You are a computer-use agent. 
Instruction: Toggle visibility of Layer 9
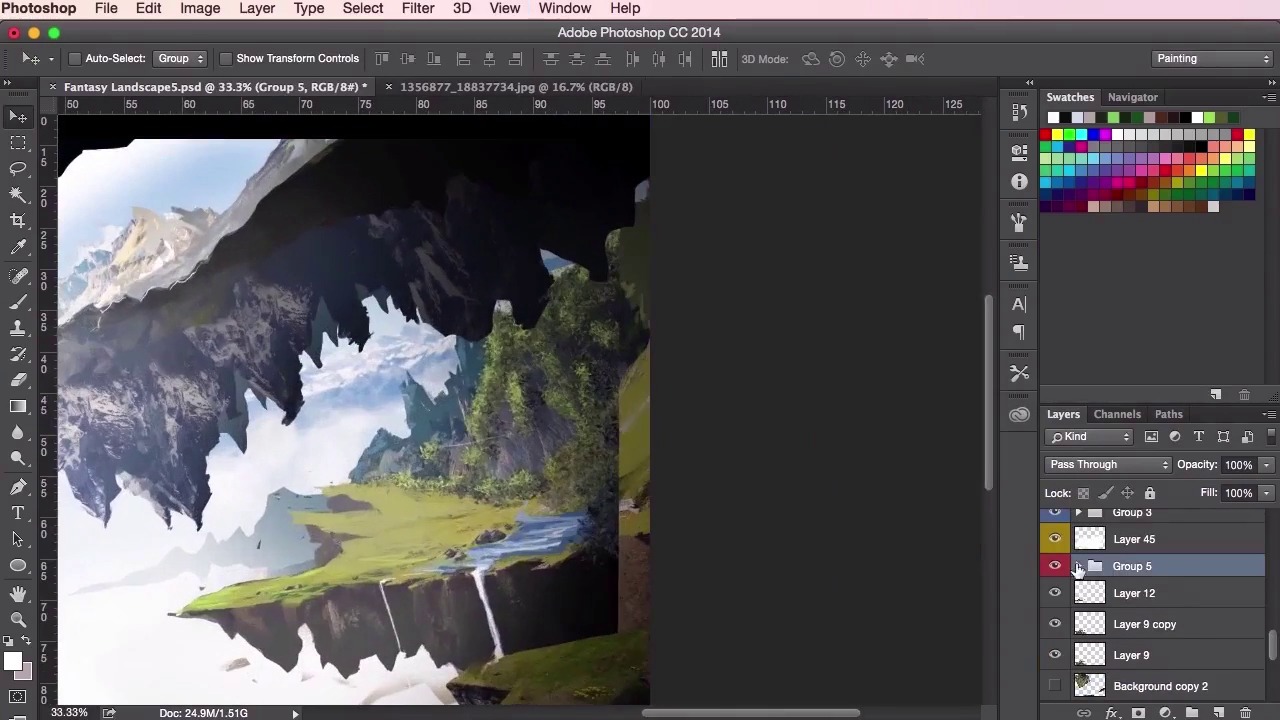click(1055, 655)
